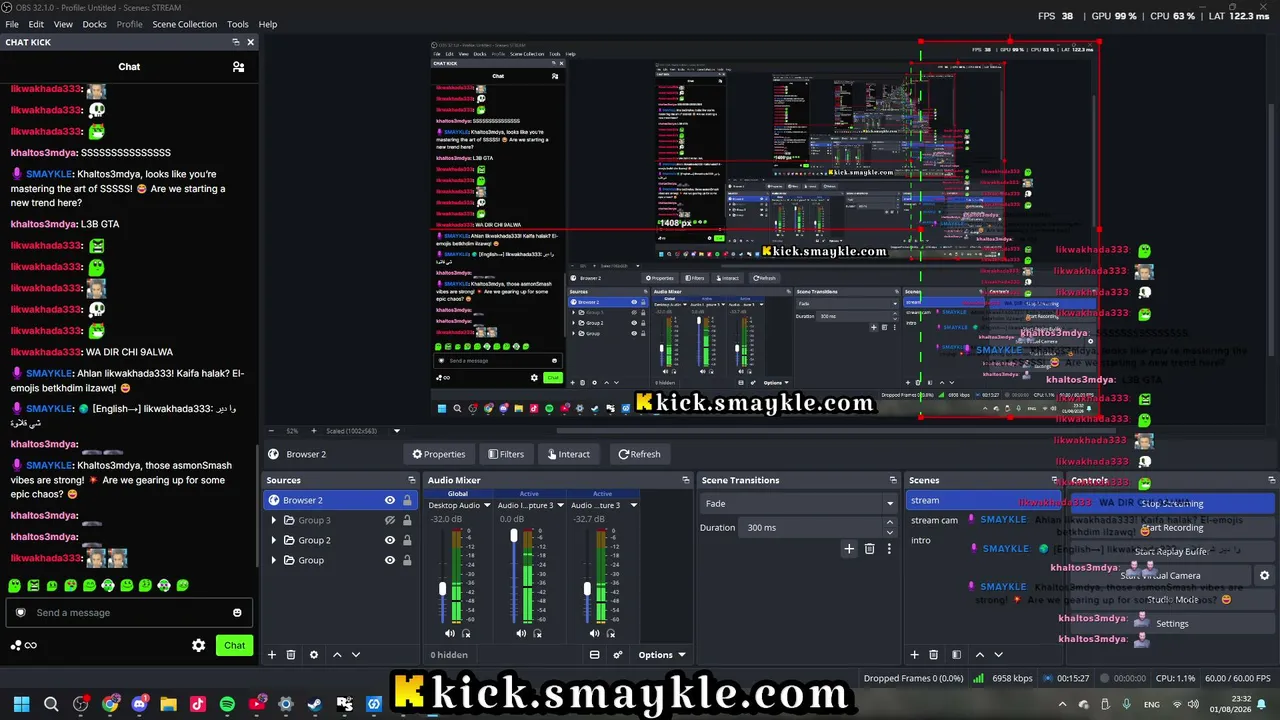Toggle lock on Browser 2 source

tap(407, 500)
